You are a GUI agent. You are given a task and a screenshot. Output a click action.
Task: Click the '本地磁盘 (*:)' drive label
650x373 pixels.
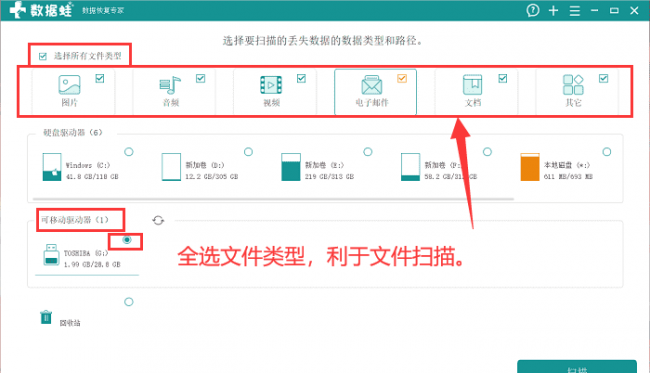point(567,165)
